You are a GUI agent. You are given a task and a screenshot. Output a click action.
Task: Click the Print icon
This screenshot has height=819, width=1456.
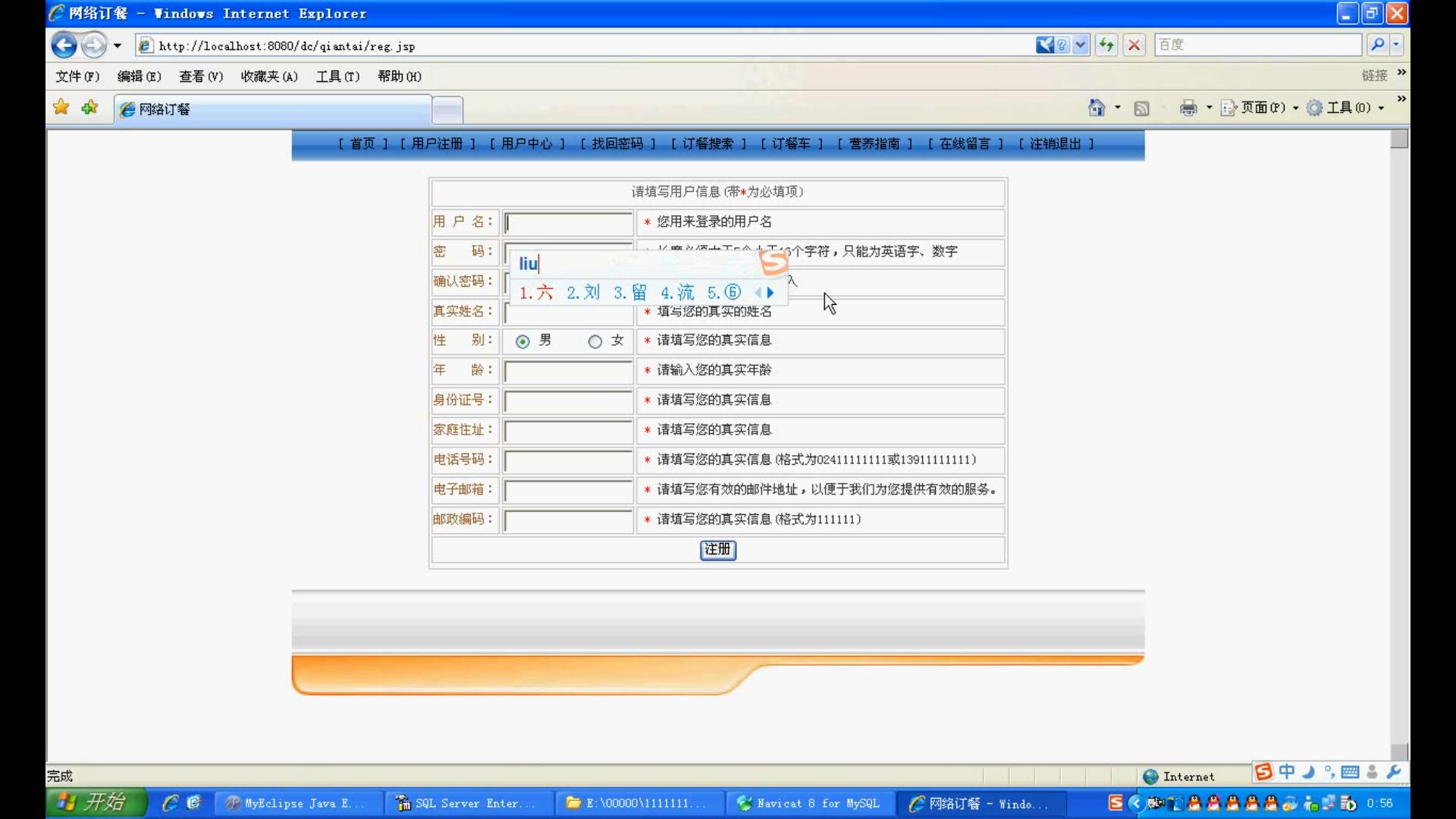click(1188, 108)
